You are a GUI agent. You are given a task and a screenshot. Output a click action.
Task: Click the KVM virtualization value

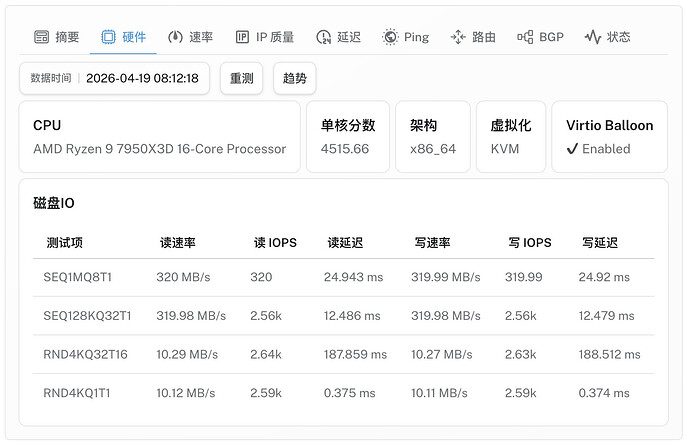point(505,149)
